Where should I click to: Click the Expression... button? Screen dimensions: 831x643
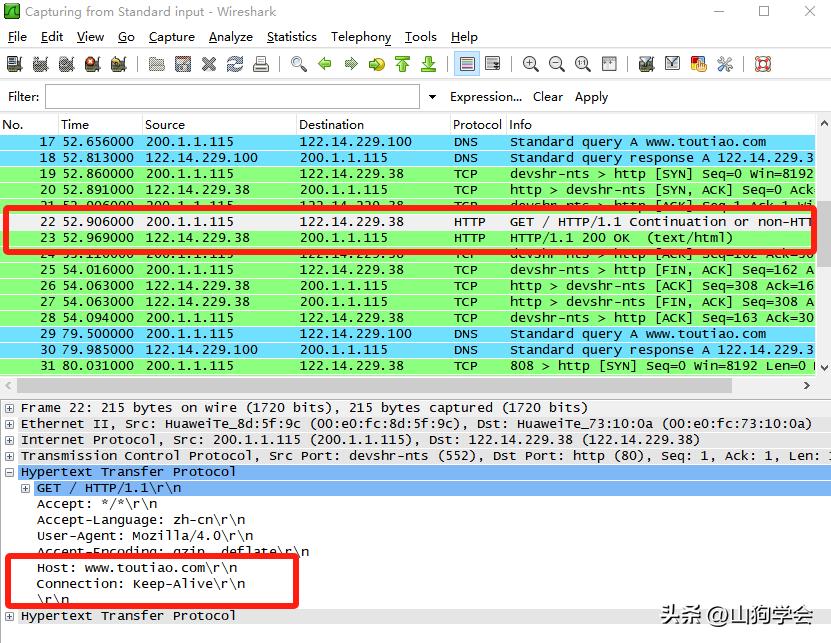point(485,97)
